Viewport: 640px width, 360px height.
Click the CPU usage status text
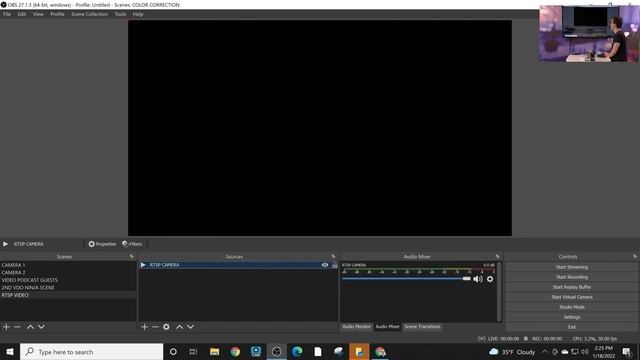click(595, 339)
